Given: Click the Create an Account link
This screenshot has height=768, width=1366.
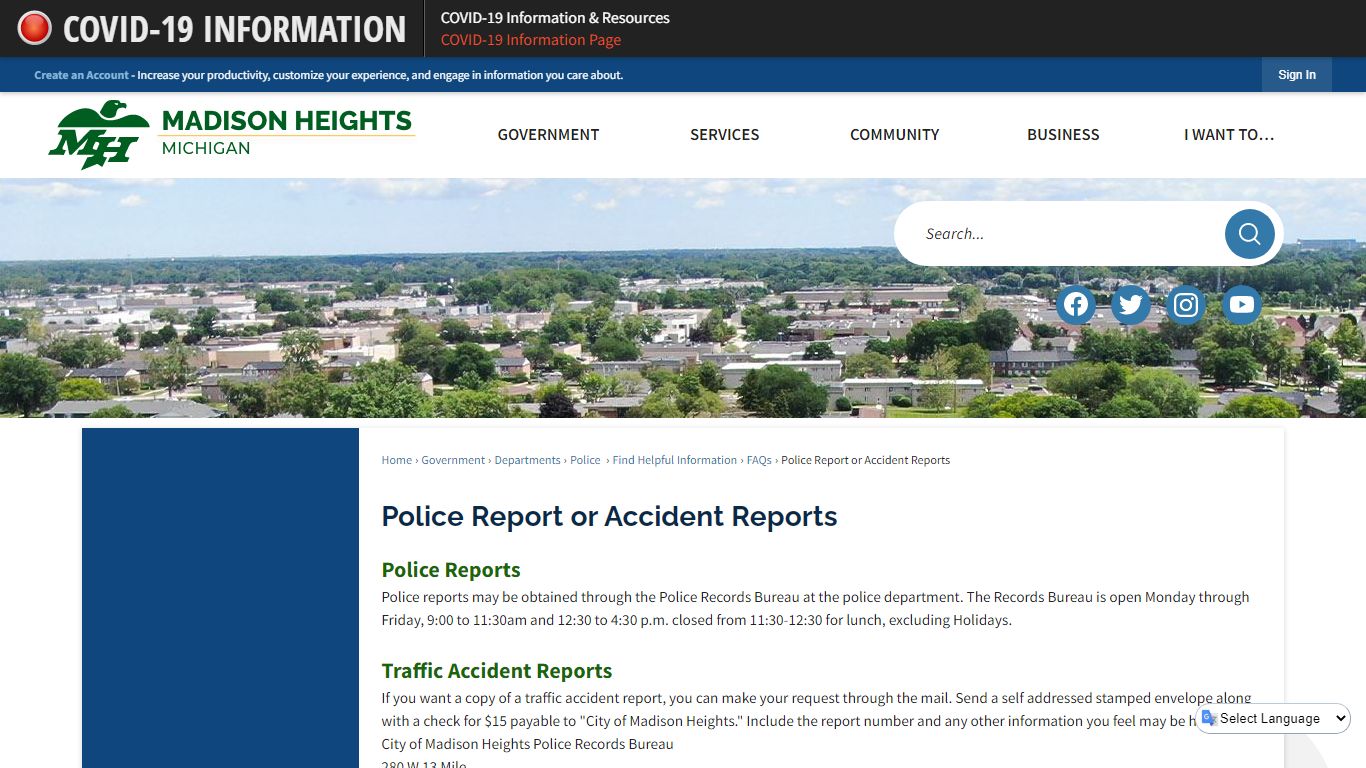Looking at the screenshot, I should click(x=81, y=75).
